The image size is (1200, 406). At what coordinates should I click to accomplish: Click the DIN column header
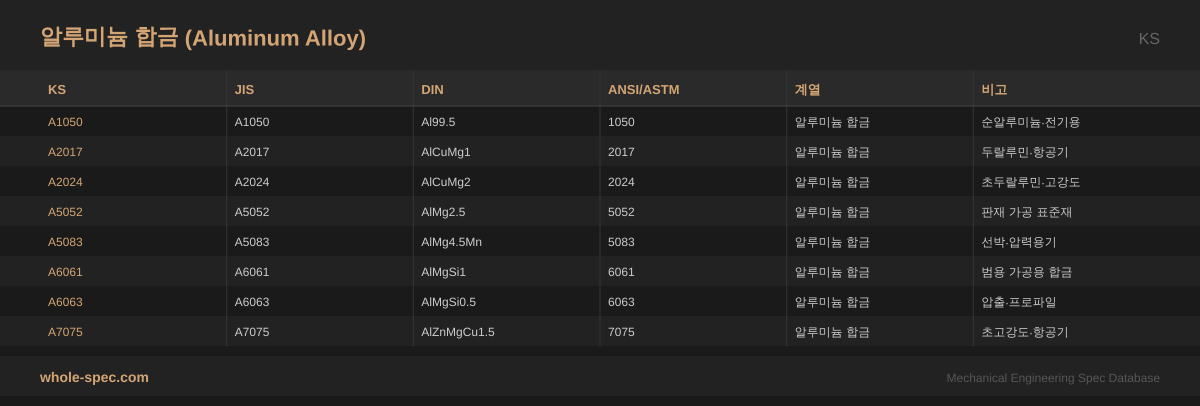point(432,89)
